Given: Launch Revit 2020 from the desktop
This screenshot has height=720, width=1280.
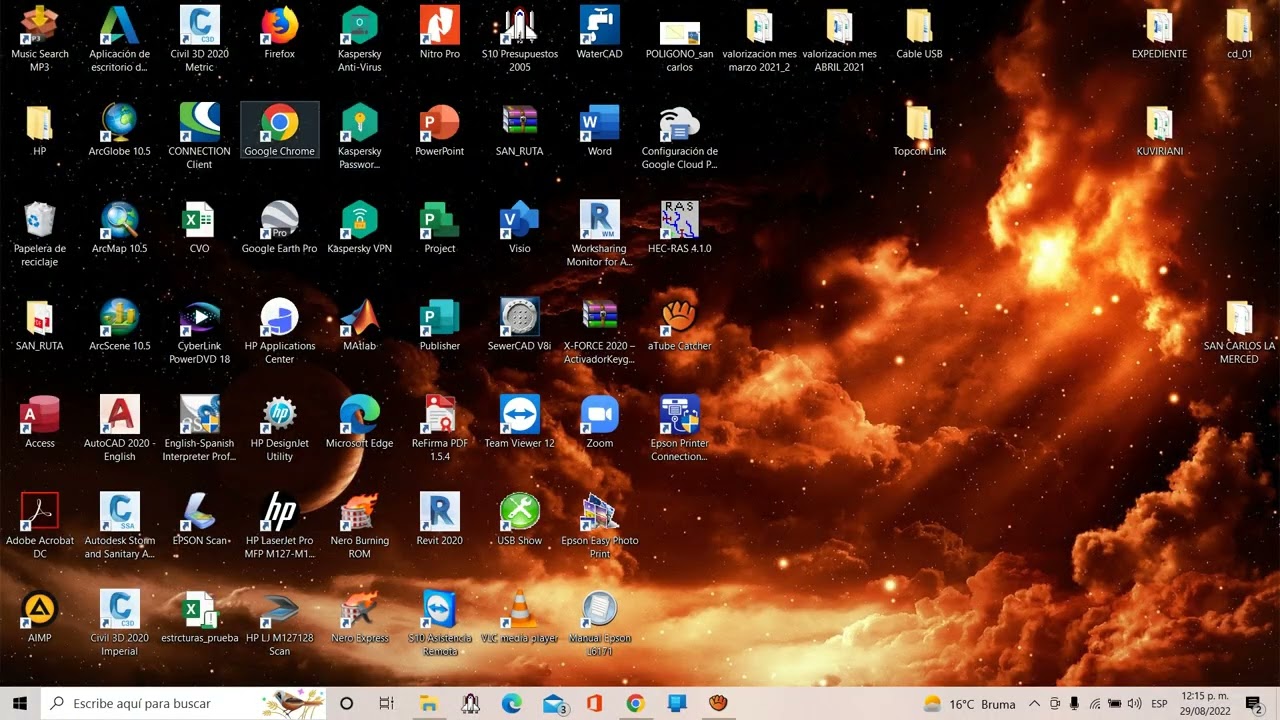Looking at the screenshot, I should point(440,518).
